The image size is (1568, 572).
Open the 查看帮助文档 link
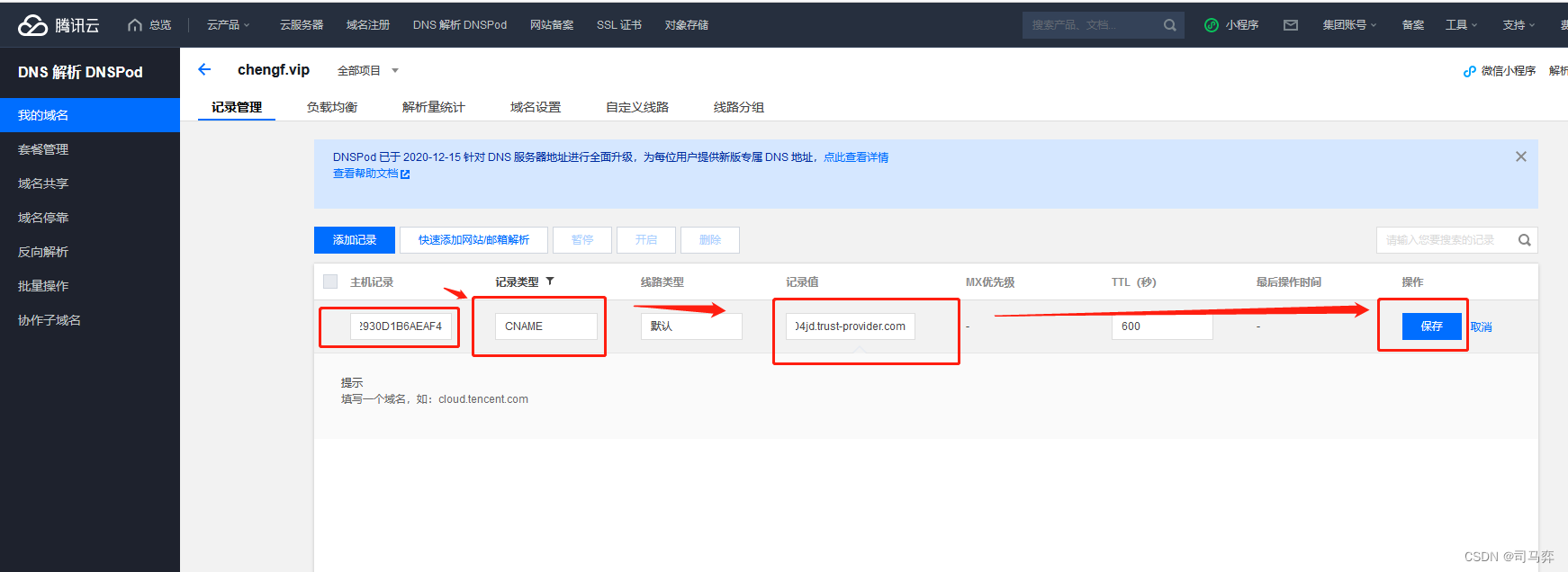[x=365, y=174]
